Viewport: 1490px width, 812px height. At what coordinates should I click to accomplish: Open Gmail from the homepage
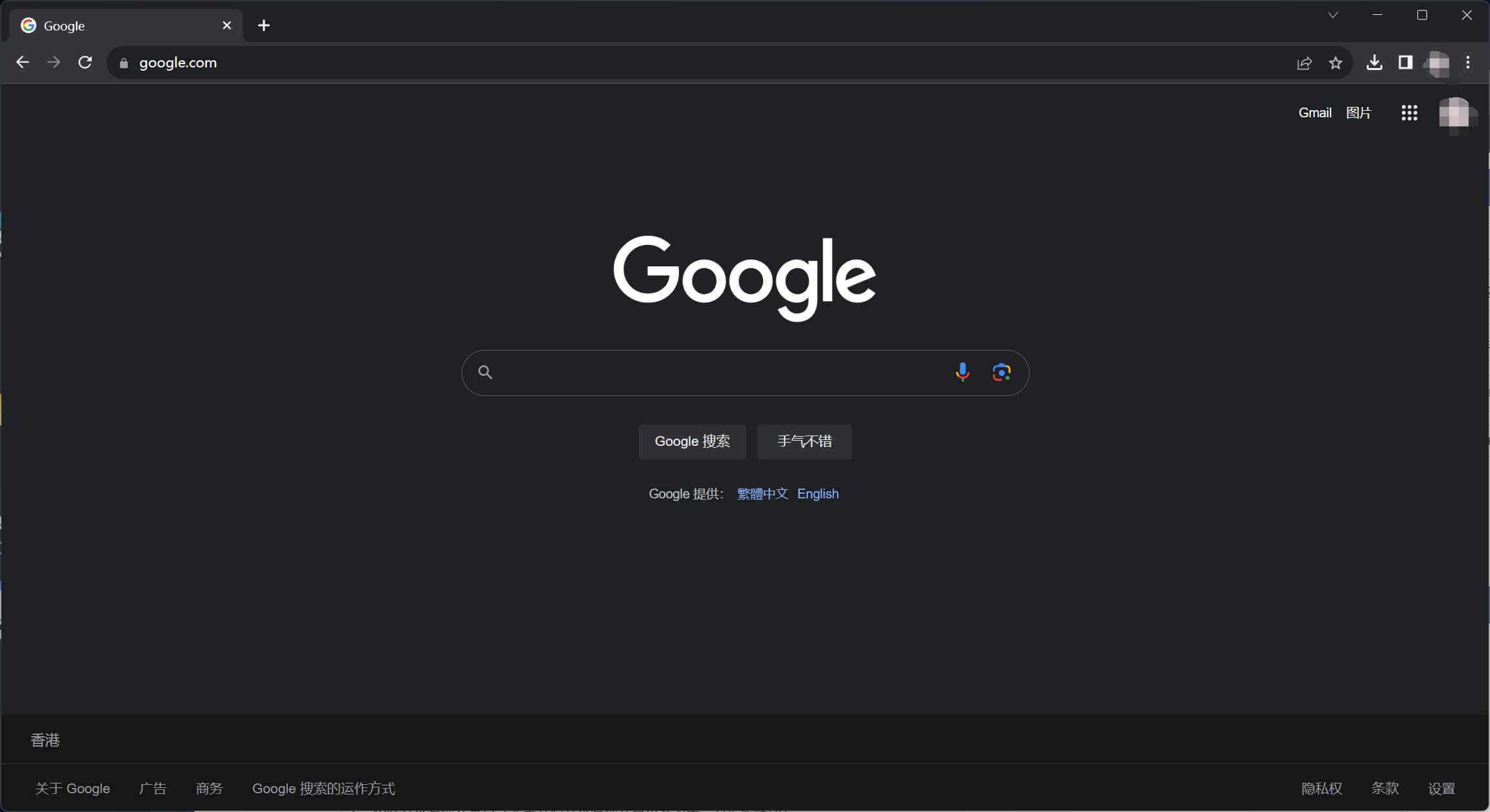[1314, 112]
